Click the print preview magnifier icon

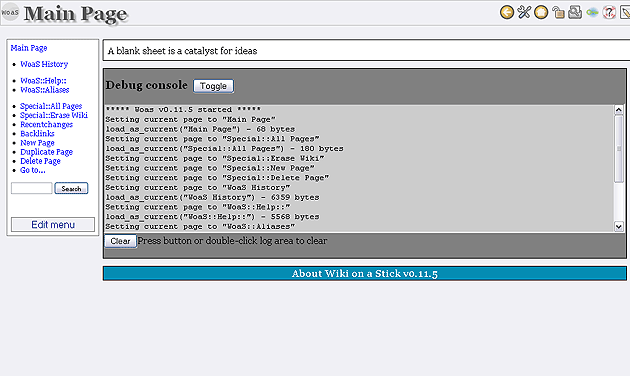[575, 12]
